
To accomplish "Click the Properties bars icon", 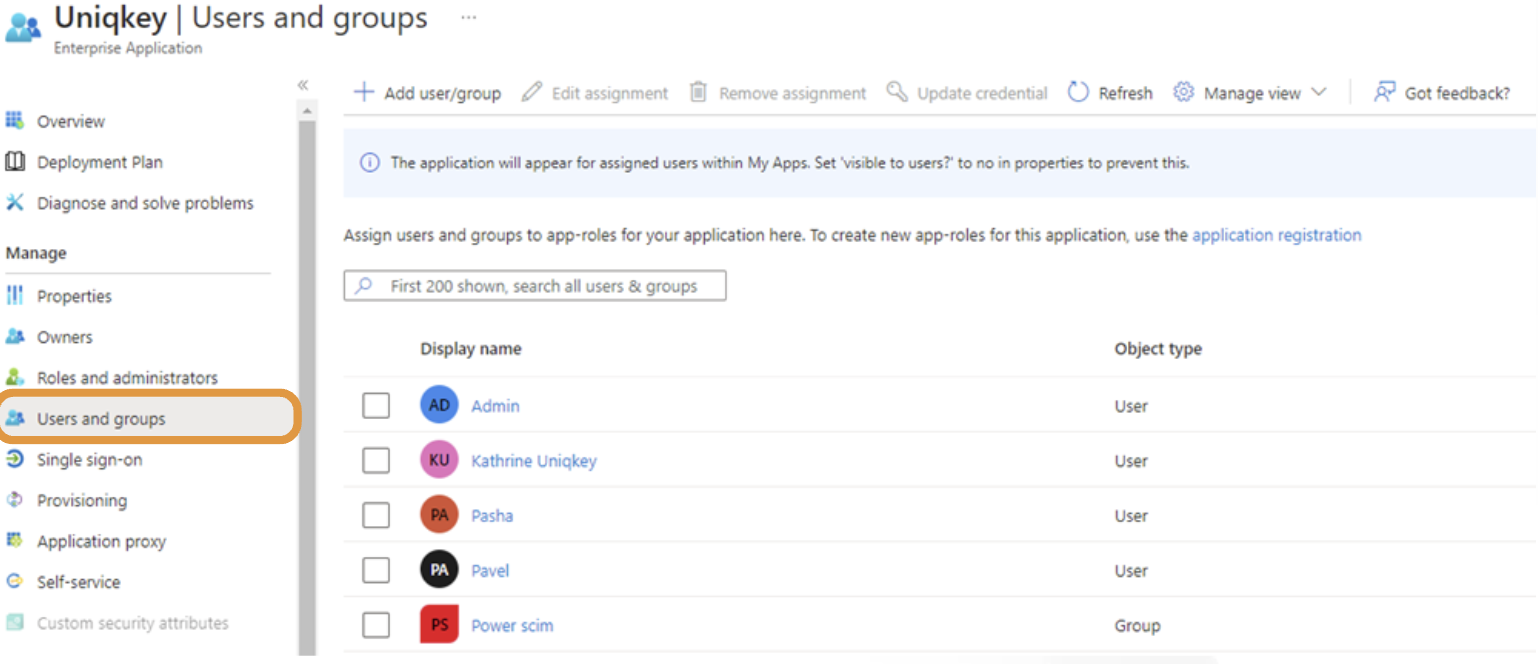I will coord(15,296).
